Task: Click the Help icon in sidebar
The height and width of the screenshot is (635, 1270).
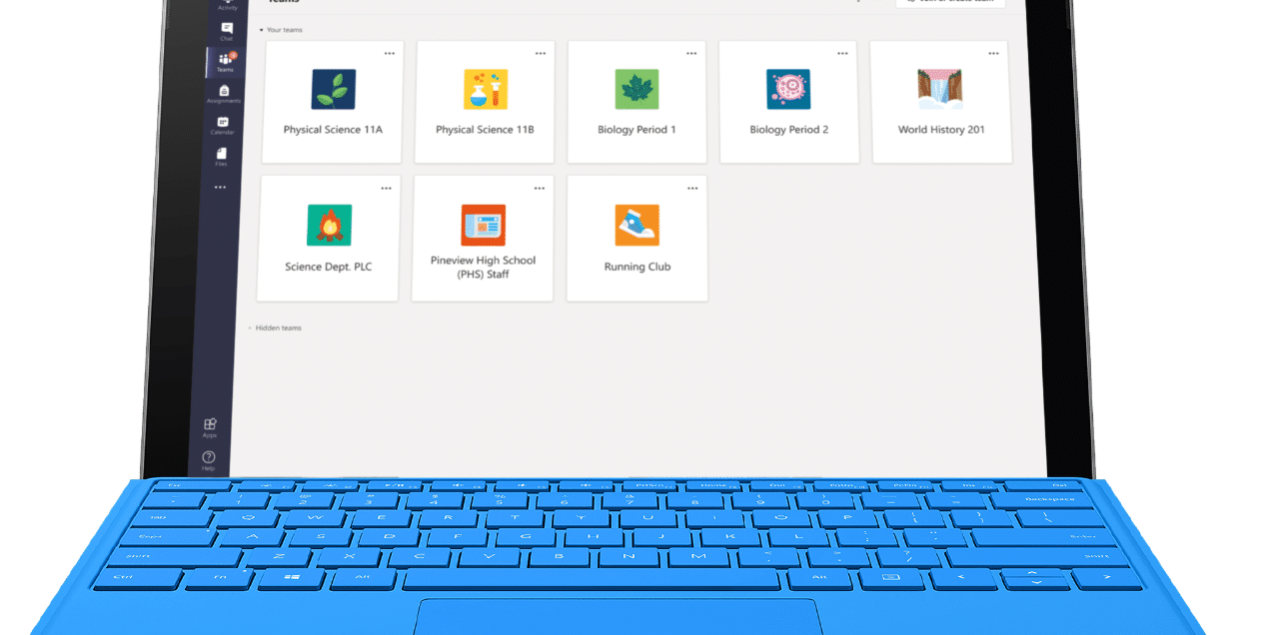Action: (x=208, y=460)
